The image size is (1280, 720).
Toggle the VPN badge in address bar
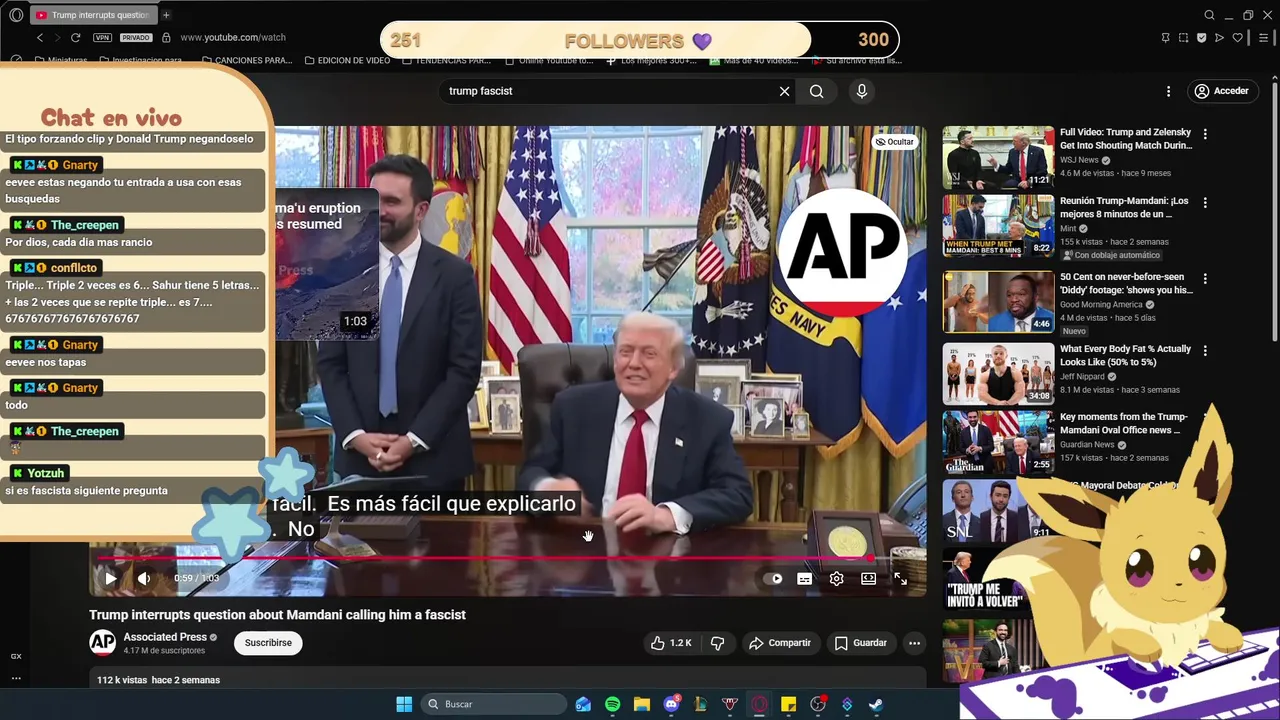tap(102, 37)
